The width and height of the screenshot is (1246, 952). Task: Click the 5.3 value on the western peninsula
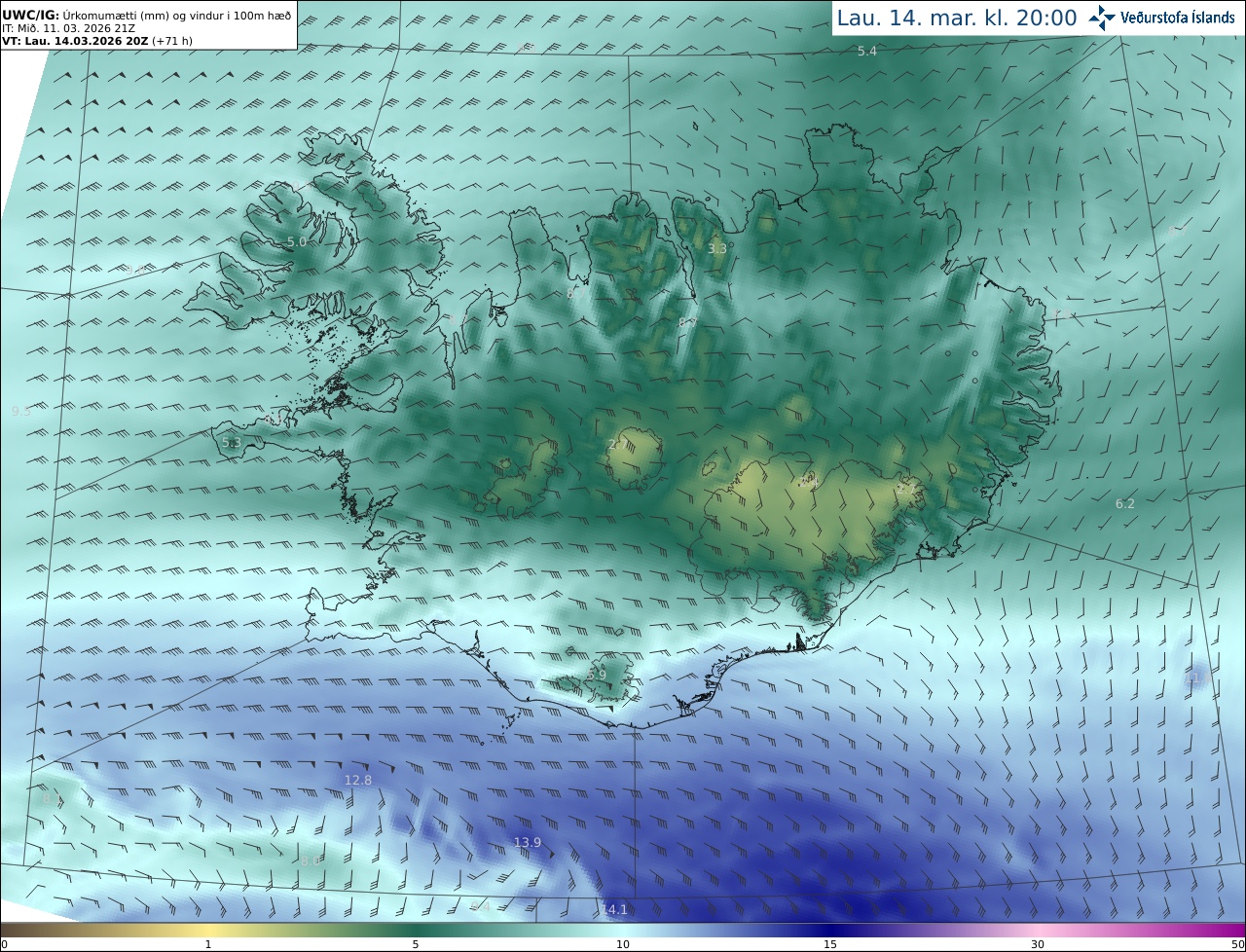pos(231,443)
